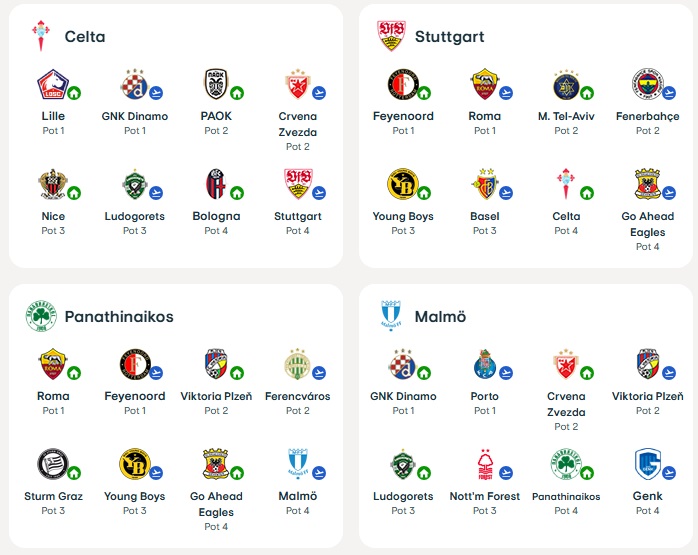Screen dimensions: 698x555
Task: Click M. Tel-Aviv team name
Action: point(566,116)
